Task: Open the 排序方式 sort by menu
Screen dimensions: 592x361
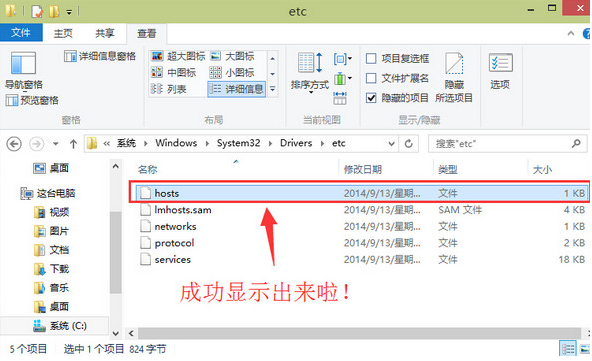Action: [x=310, y=73]
